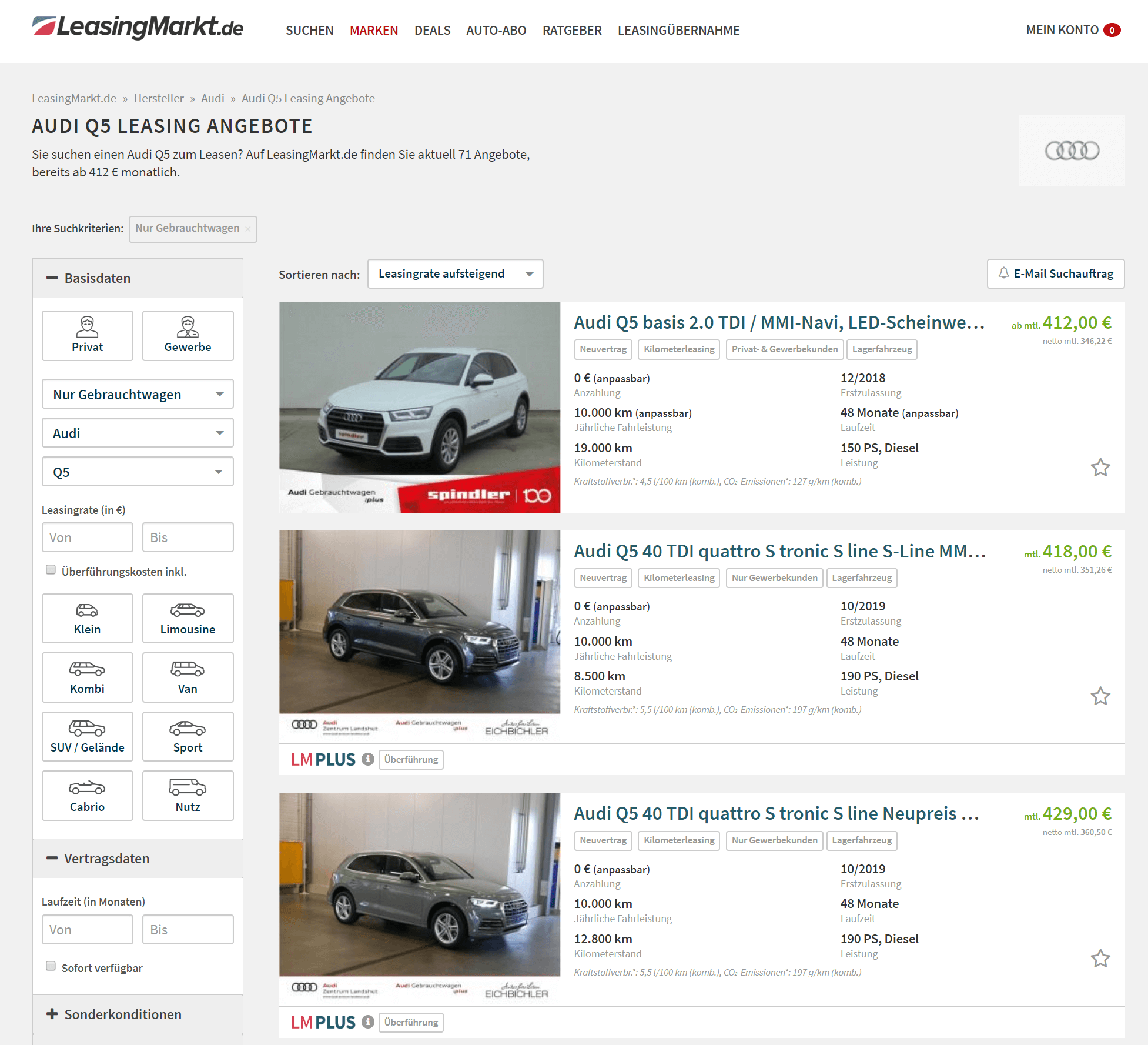1148x1045 pixels.
Task: Select the Privat customer type icon
Action: point(88,335)
